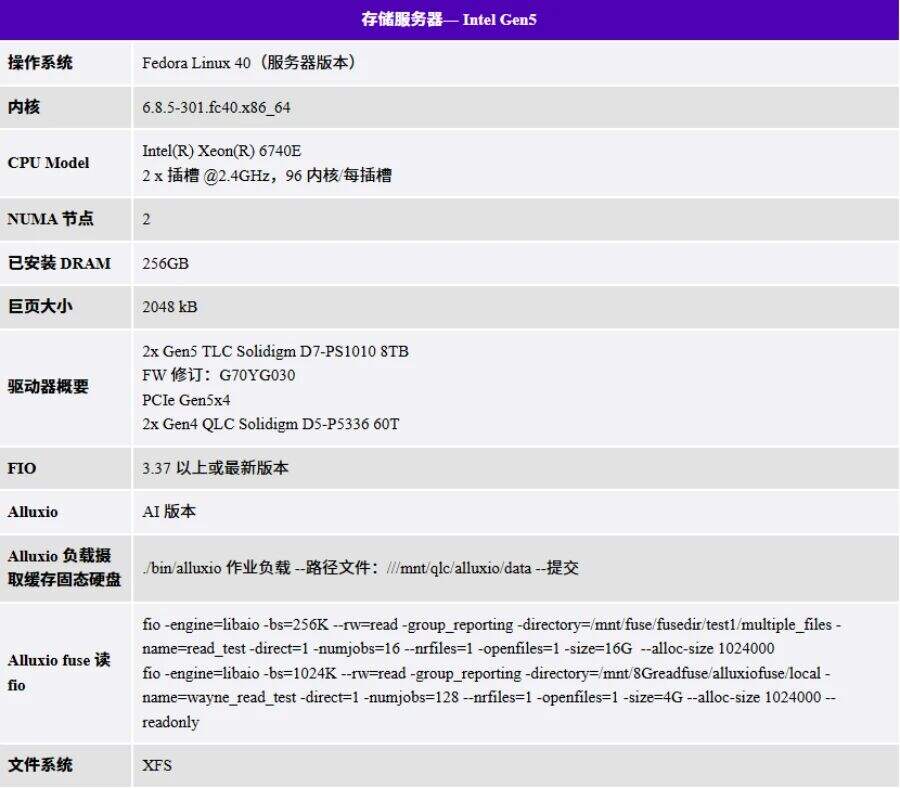Click the Intel(R) Xeon(R) 6740E text
Image resolution: width=900 pixels, height=788 pixels.
click(x=222, y=151)
